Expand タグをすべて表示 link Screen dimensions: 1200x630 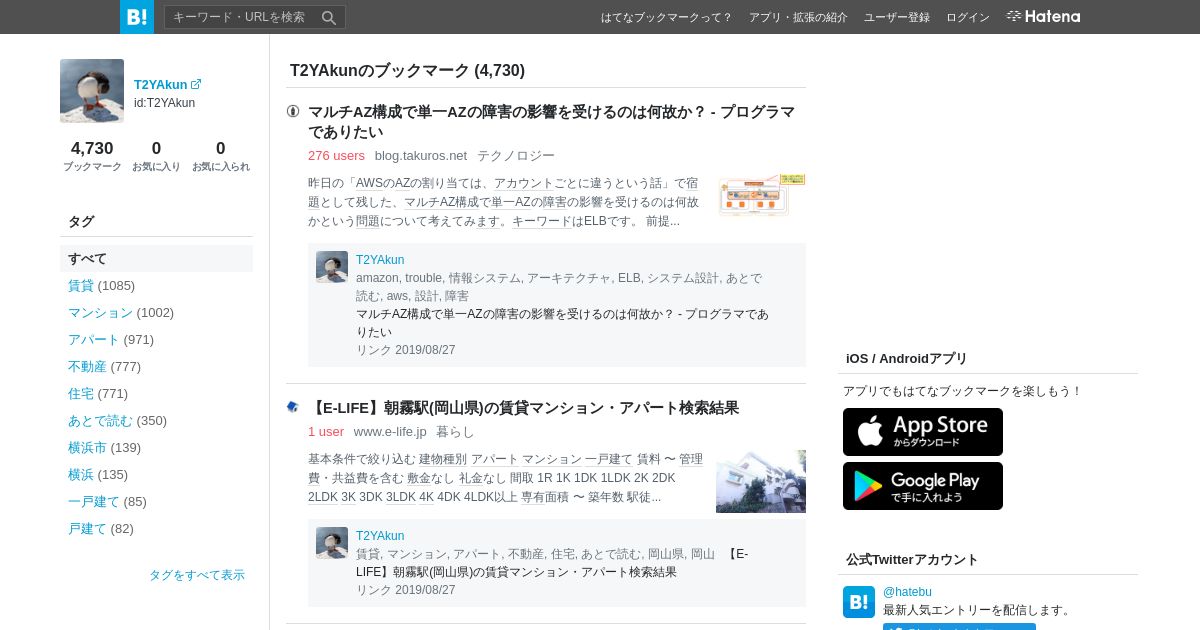tap(197, 575)
